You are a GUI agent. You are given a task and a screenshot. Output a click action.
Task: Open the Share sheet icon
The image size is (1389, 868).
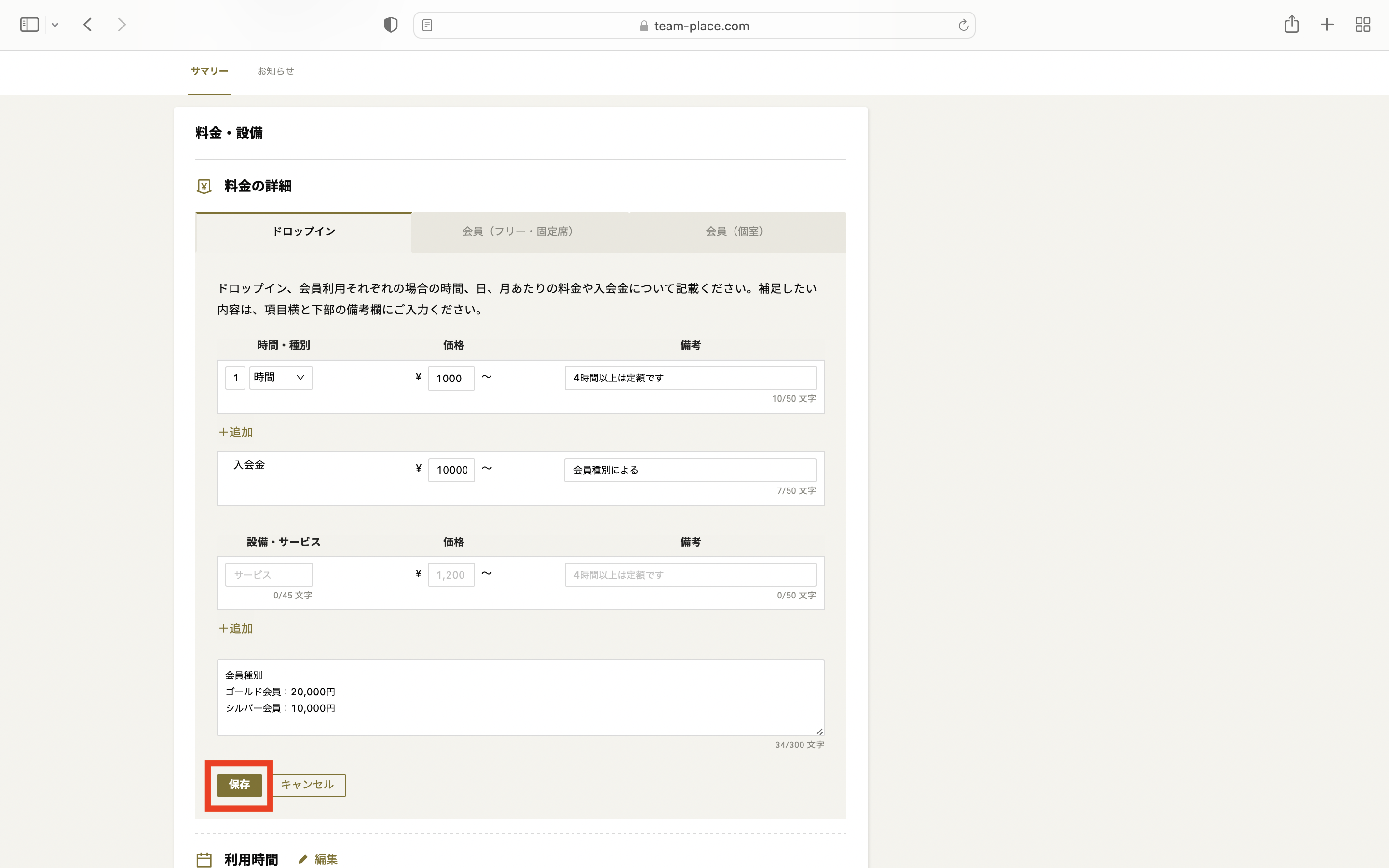1292,24
